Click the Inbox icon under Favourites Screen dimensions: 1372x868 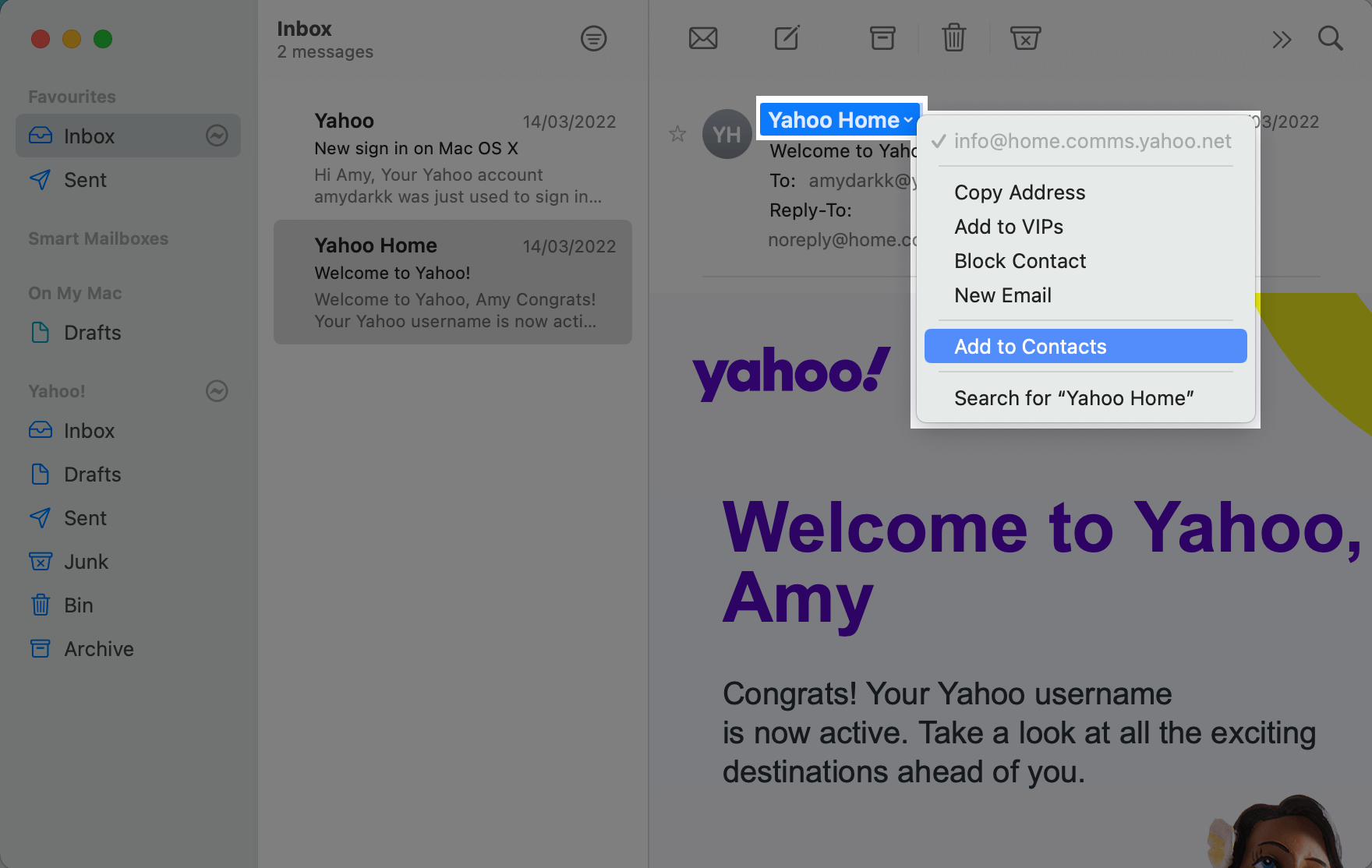pyautogui.click(x=41, y=136)
